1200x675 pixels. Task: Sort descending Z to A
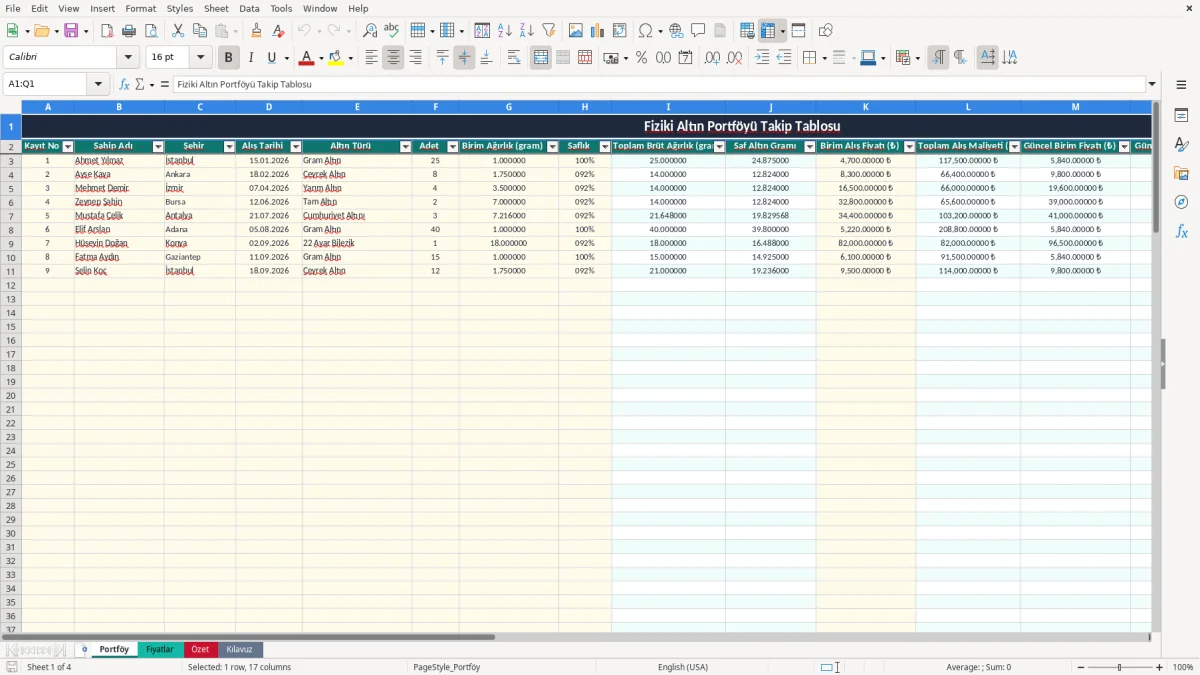(x=527, y=31)
